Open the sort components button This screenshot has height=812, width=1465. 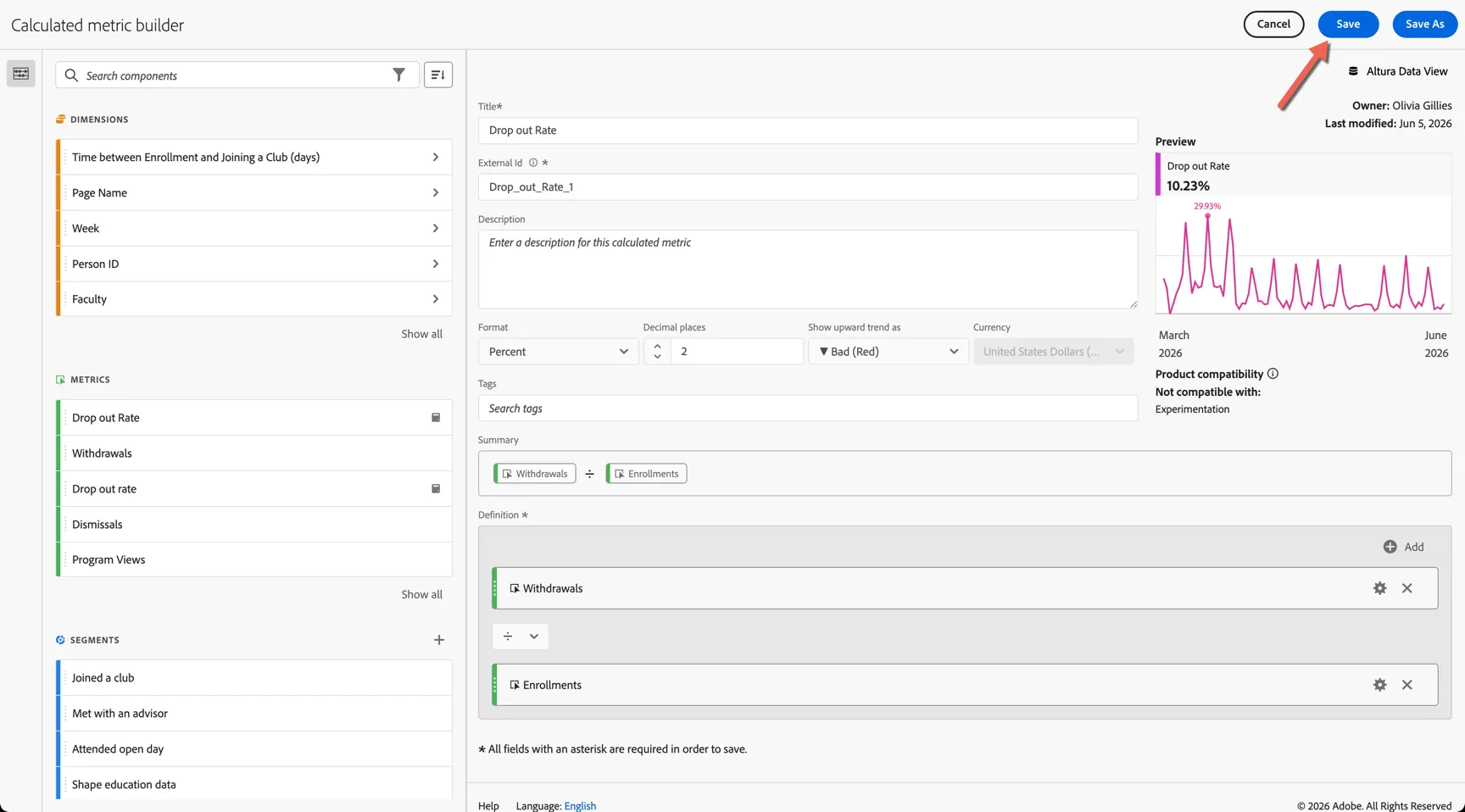point(438,75)
